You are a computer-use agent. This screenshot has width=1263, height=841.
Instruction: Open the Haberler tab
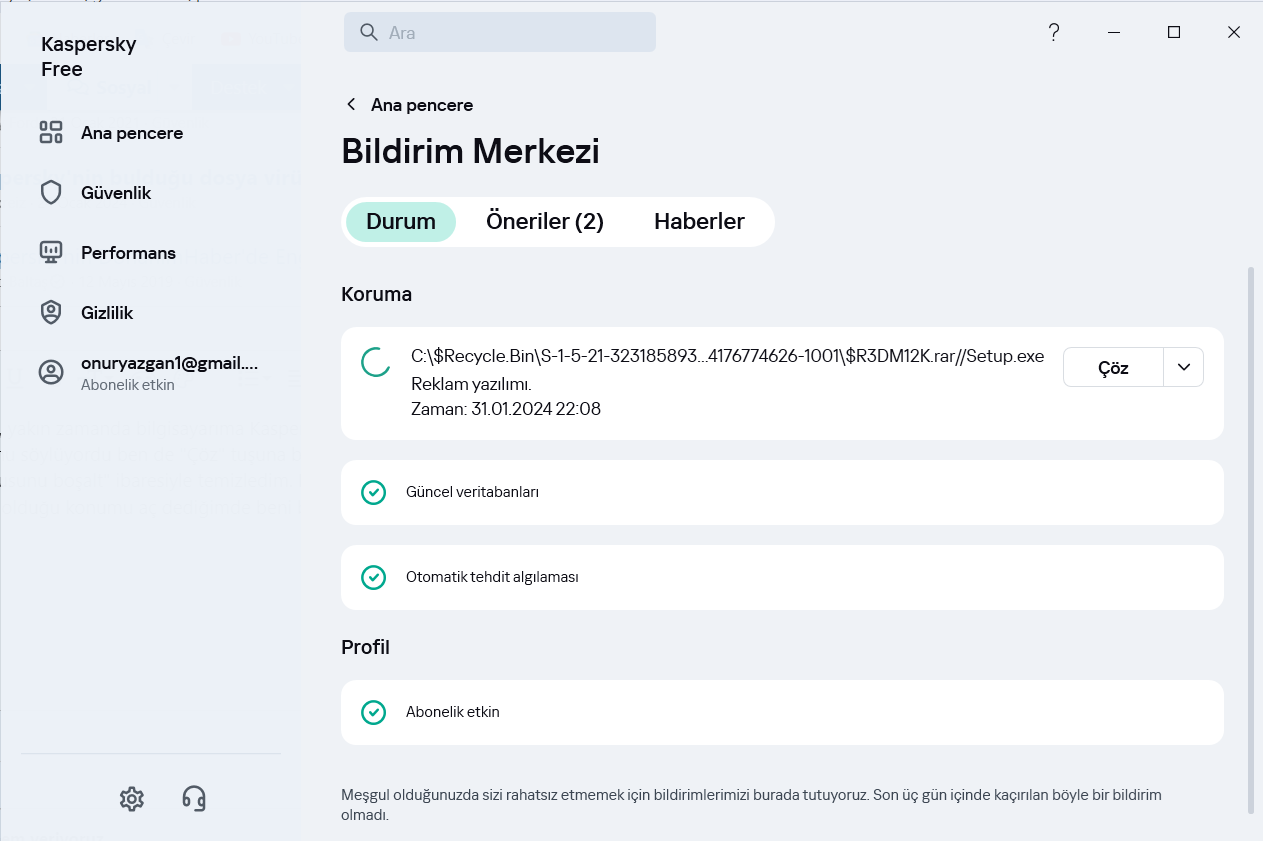(x=699, y=222)
